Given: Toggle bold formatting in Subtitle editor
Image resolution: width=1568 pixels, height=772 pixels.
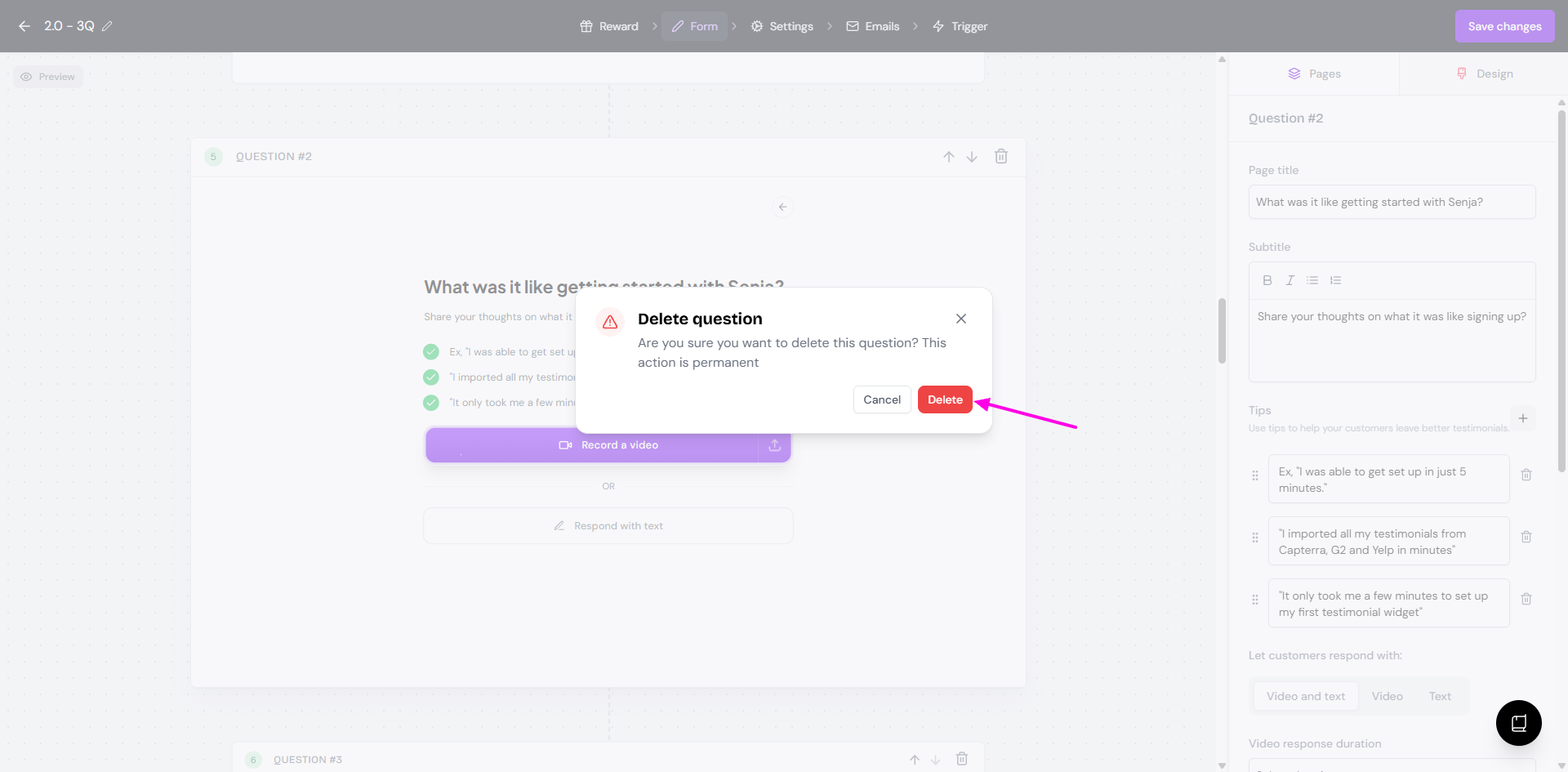Looking at the screenshot, I should tap(1267, 280).
